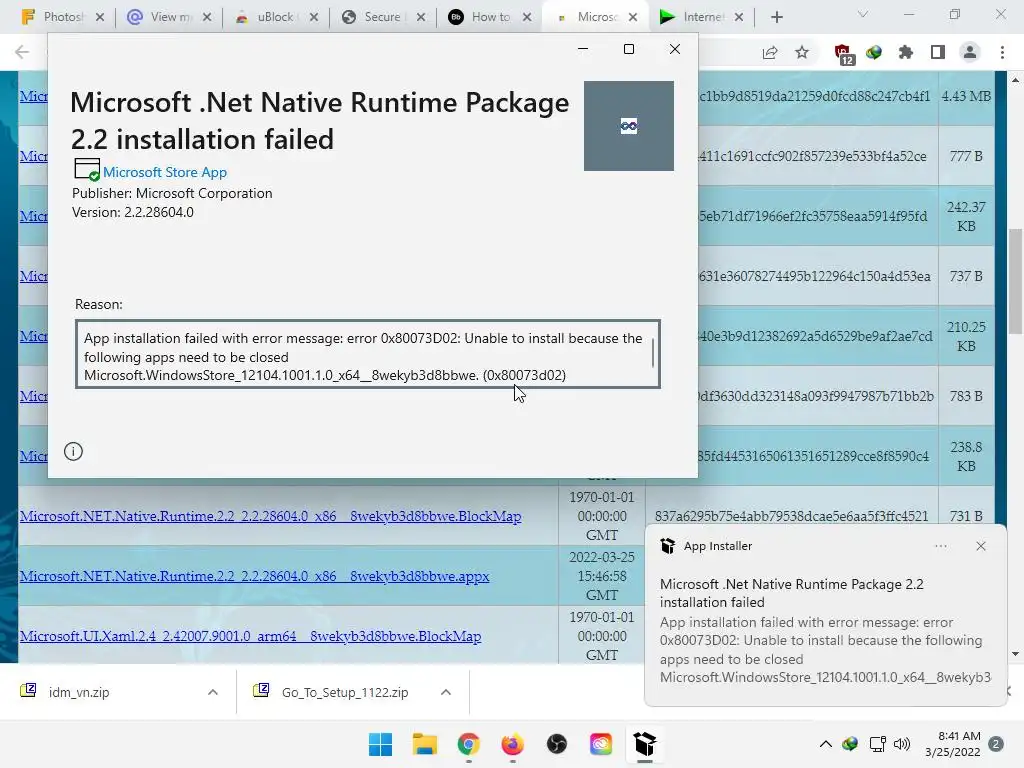Open the notification center badge showing 2
This screenshot has height=768, width=1024.
[996, 744]
